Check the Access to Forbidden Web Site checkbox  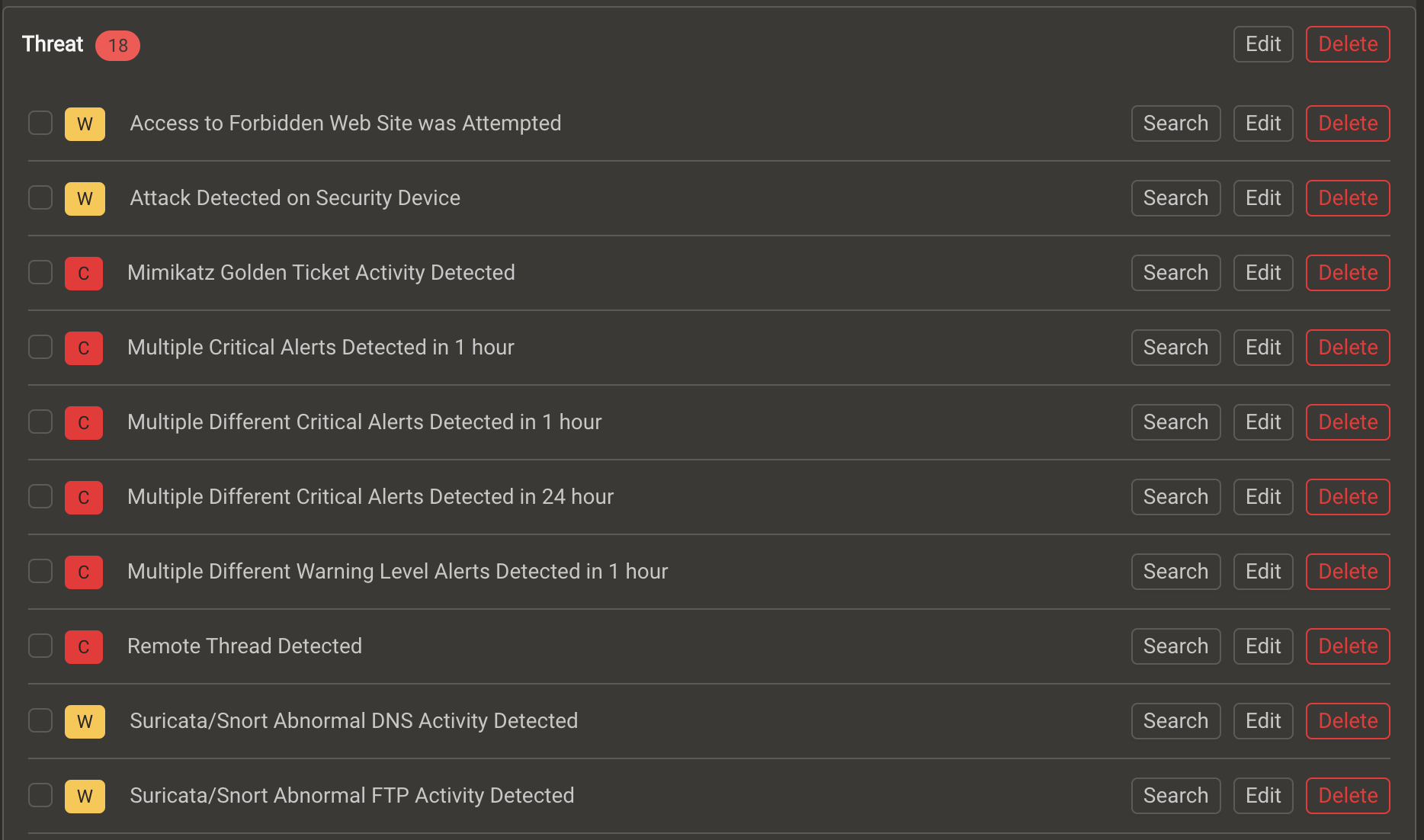tap(40, 123)
